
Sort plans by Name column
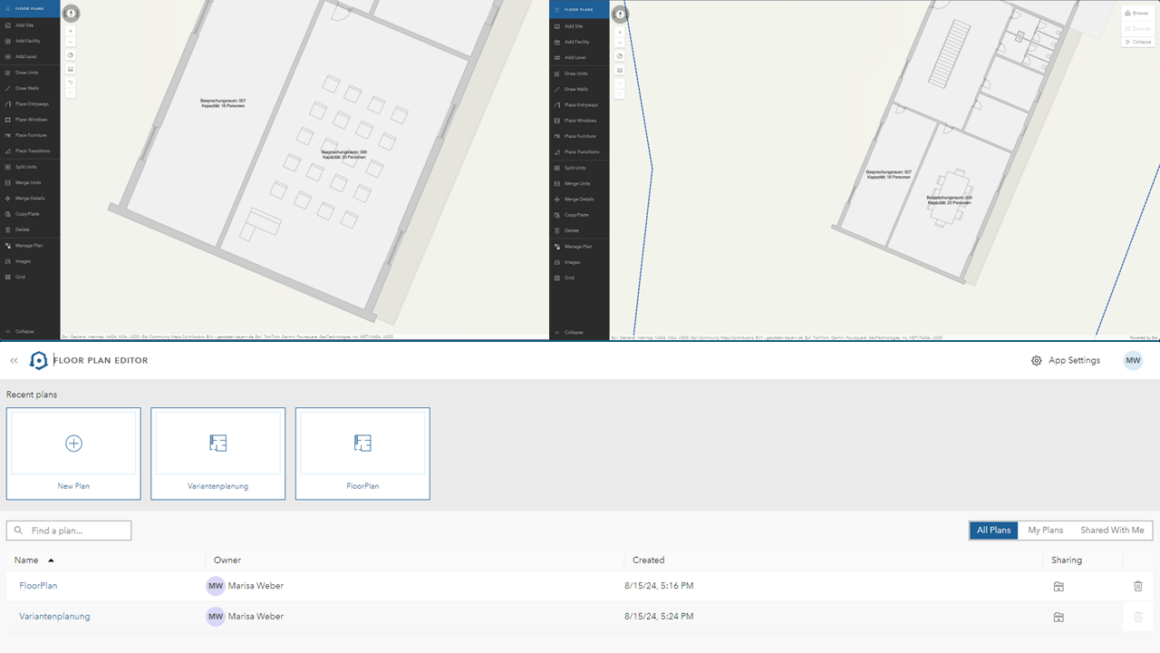[33, 560]
